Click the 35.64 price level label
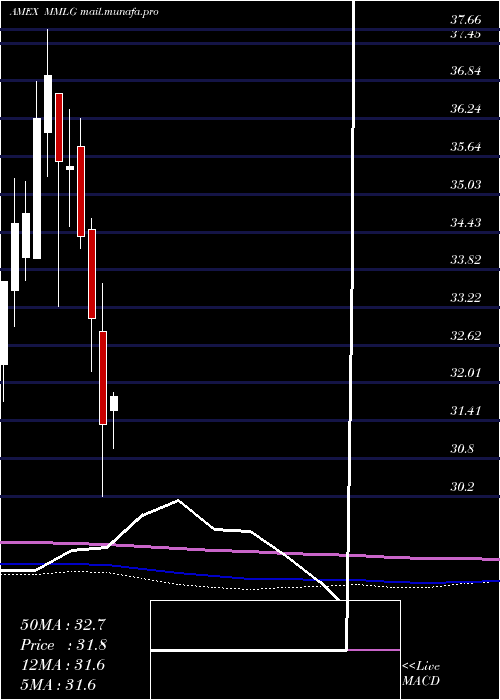 (x=466, y=146)
